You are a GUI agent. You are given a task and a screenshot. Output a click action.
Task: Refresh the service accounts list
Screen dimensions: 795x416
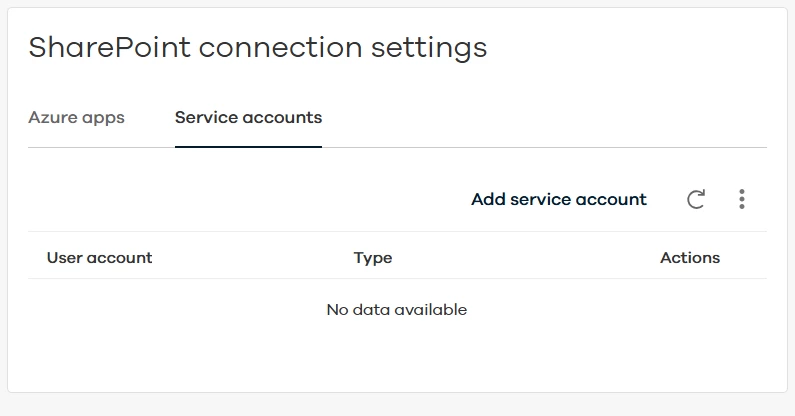coord(696,200)
